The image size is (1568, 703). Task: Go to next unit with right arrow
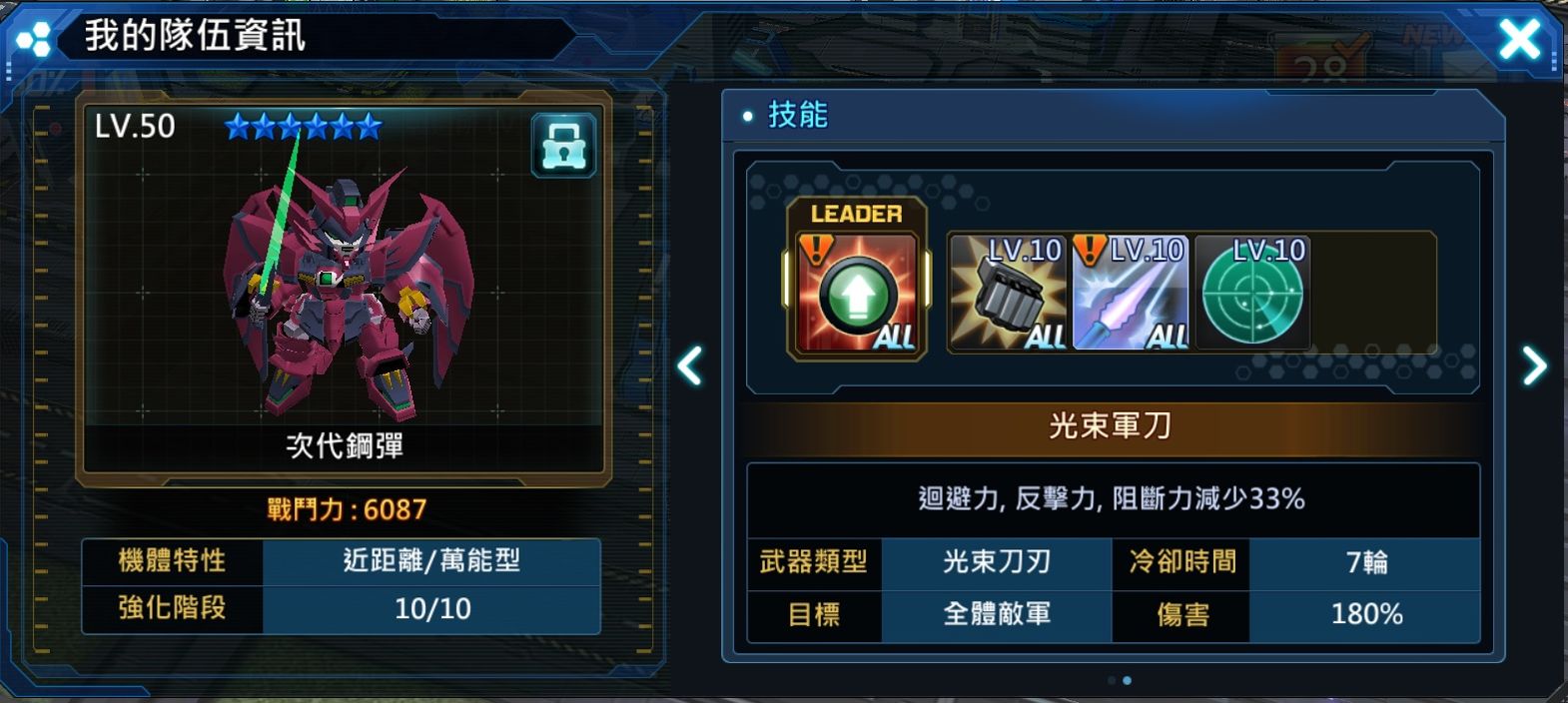1534,365
